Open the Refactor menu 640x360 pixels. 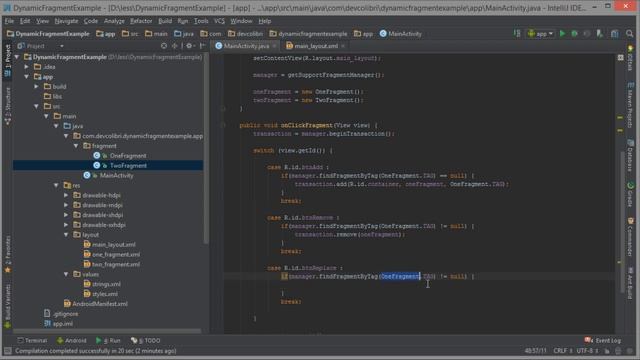point(141,21)
